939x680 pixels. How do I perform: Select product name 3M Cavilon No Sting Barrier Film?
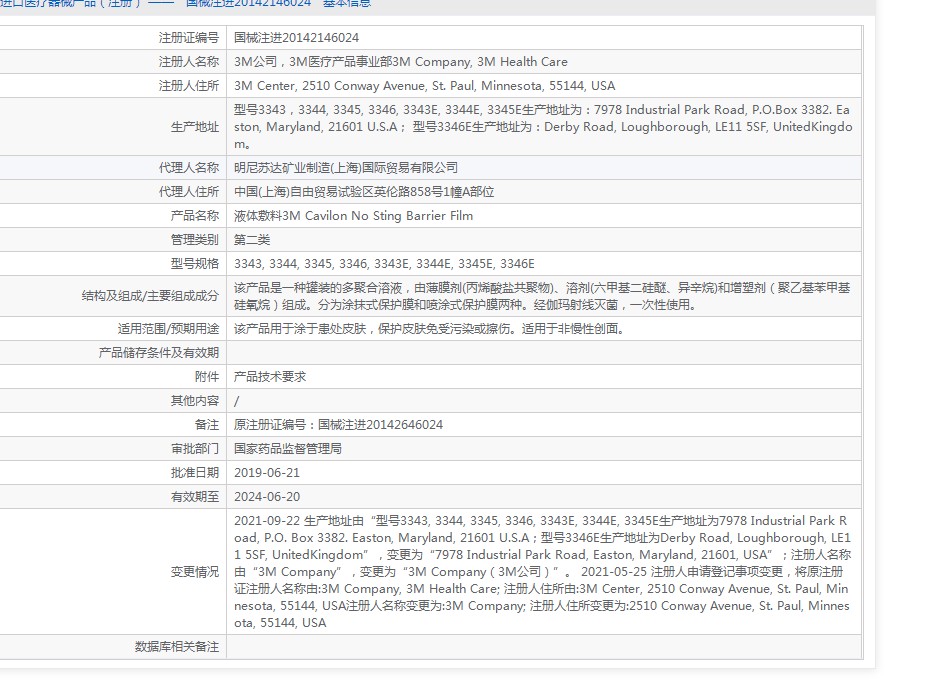353,215
